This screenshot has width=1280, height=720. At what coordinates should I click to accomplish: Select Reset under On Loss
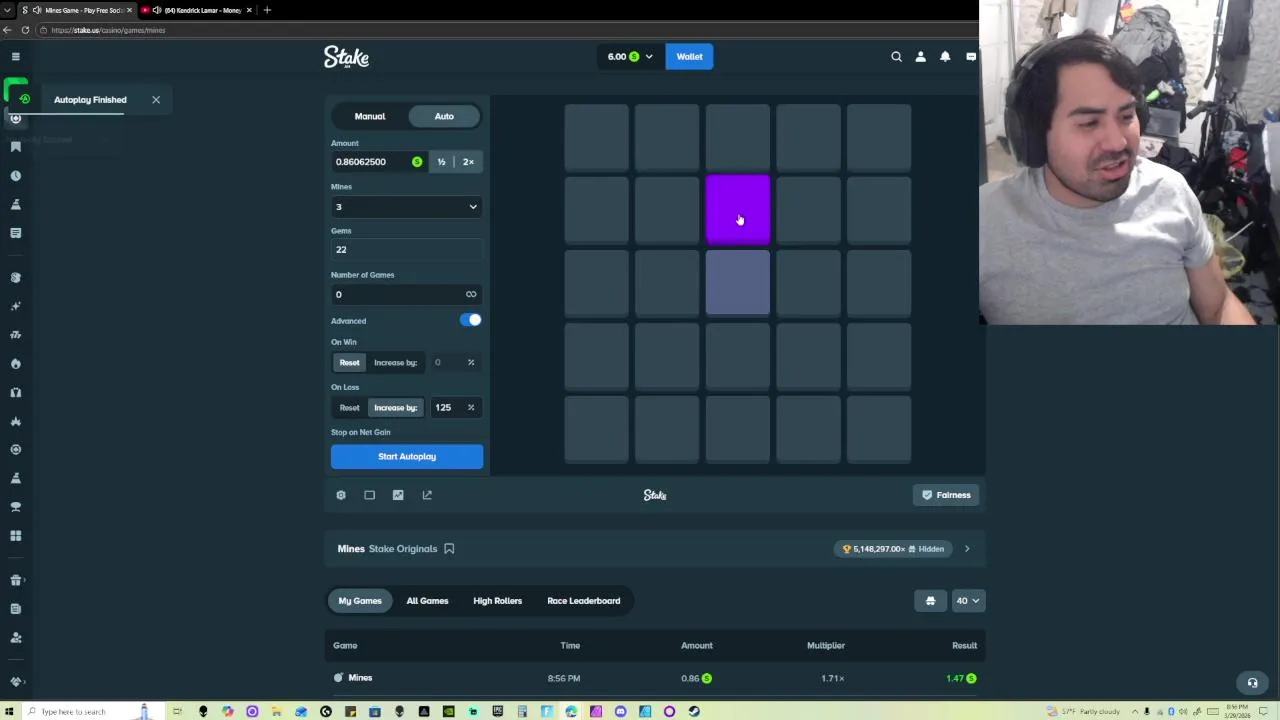coord(349,408)
